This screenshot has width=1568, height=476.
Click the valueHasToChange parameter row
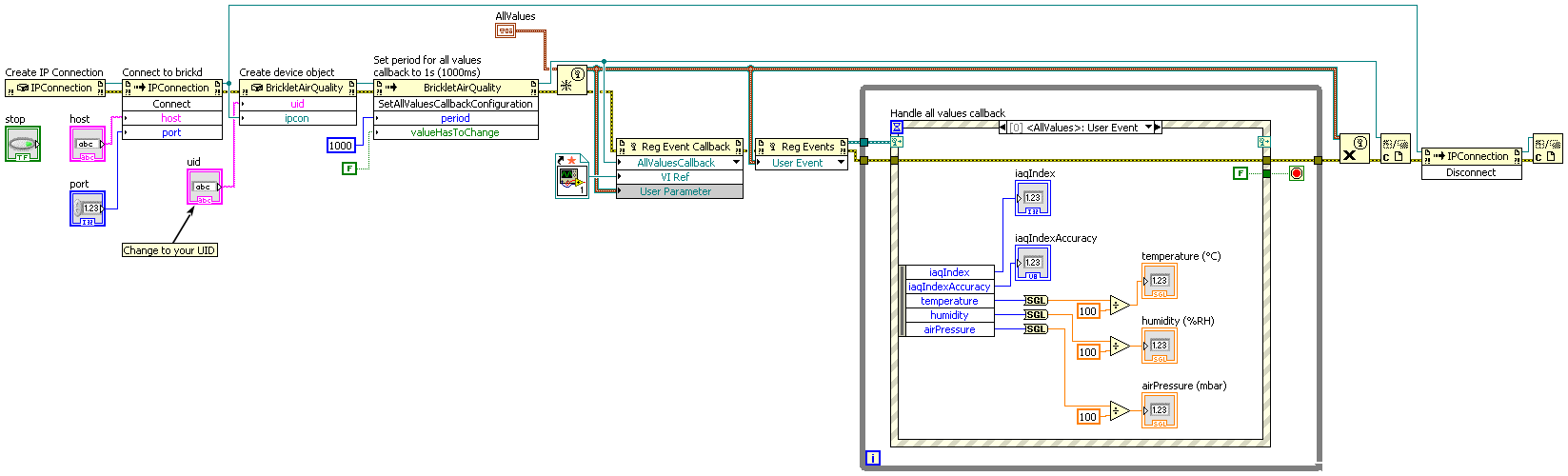455,132
